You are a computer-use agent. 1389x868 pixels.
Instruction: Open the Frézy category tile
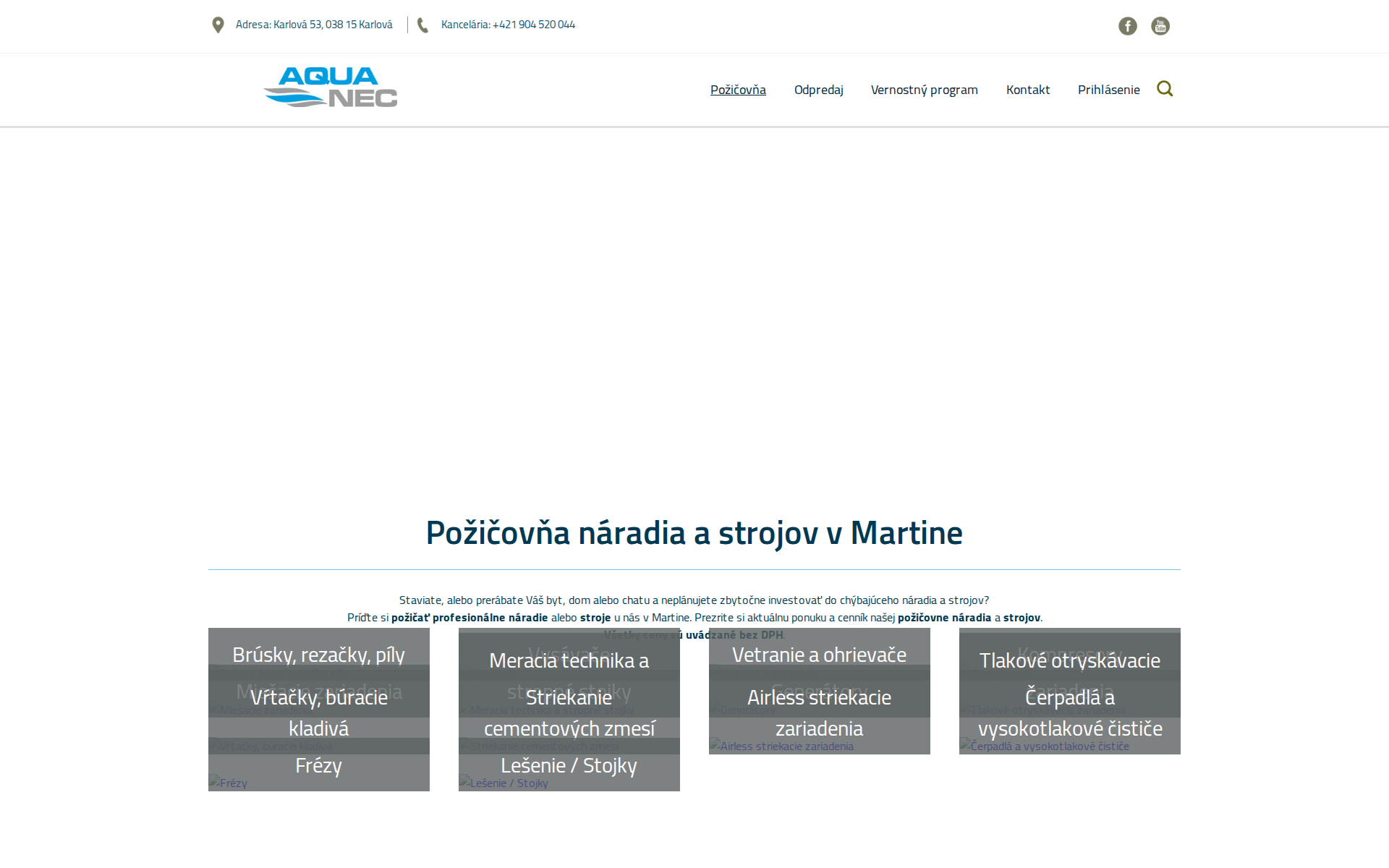pyautogui.click(x=318, y=765)
